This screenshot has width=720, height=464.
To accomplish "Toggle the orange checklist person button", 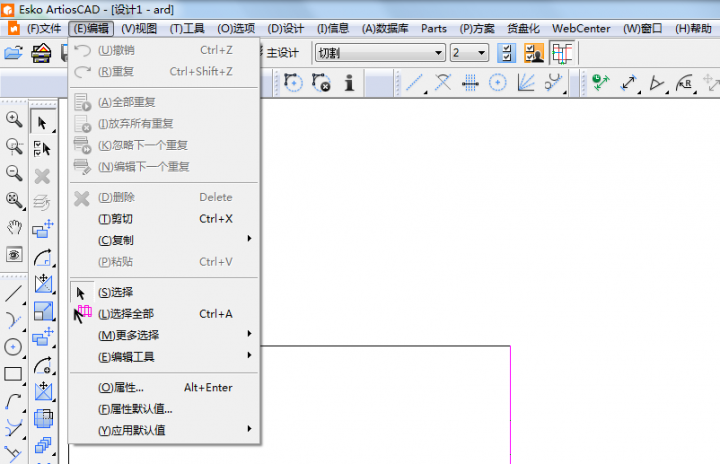I will coord(533,53).
